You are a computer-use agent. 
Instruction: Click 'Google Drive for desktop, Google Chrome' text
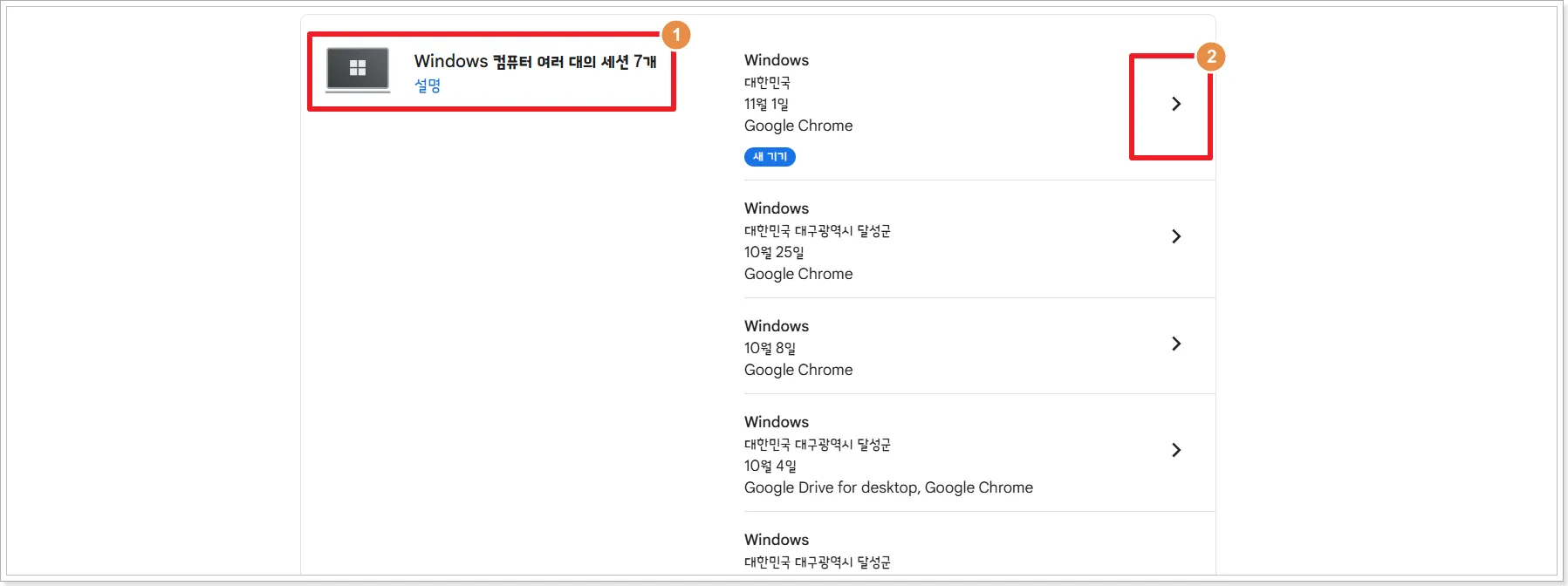(x=888, y=487)
